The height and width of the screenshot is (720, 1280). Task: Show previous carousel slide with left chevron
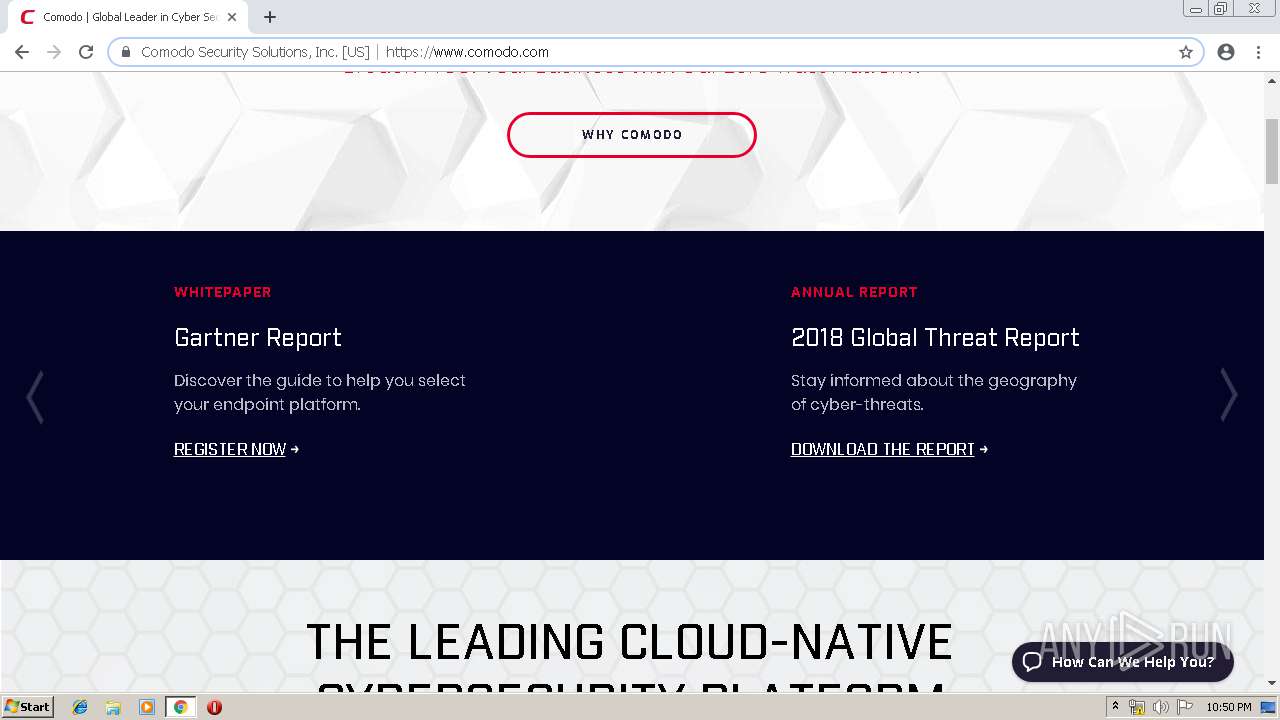(35, 397)
